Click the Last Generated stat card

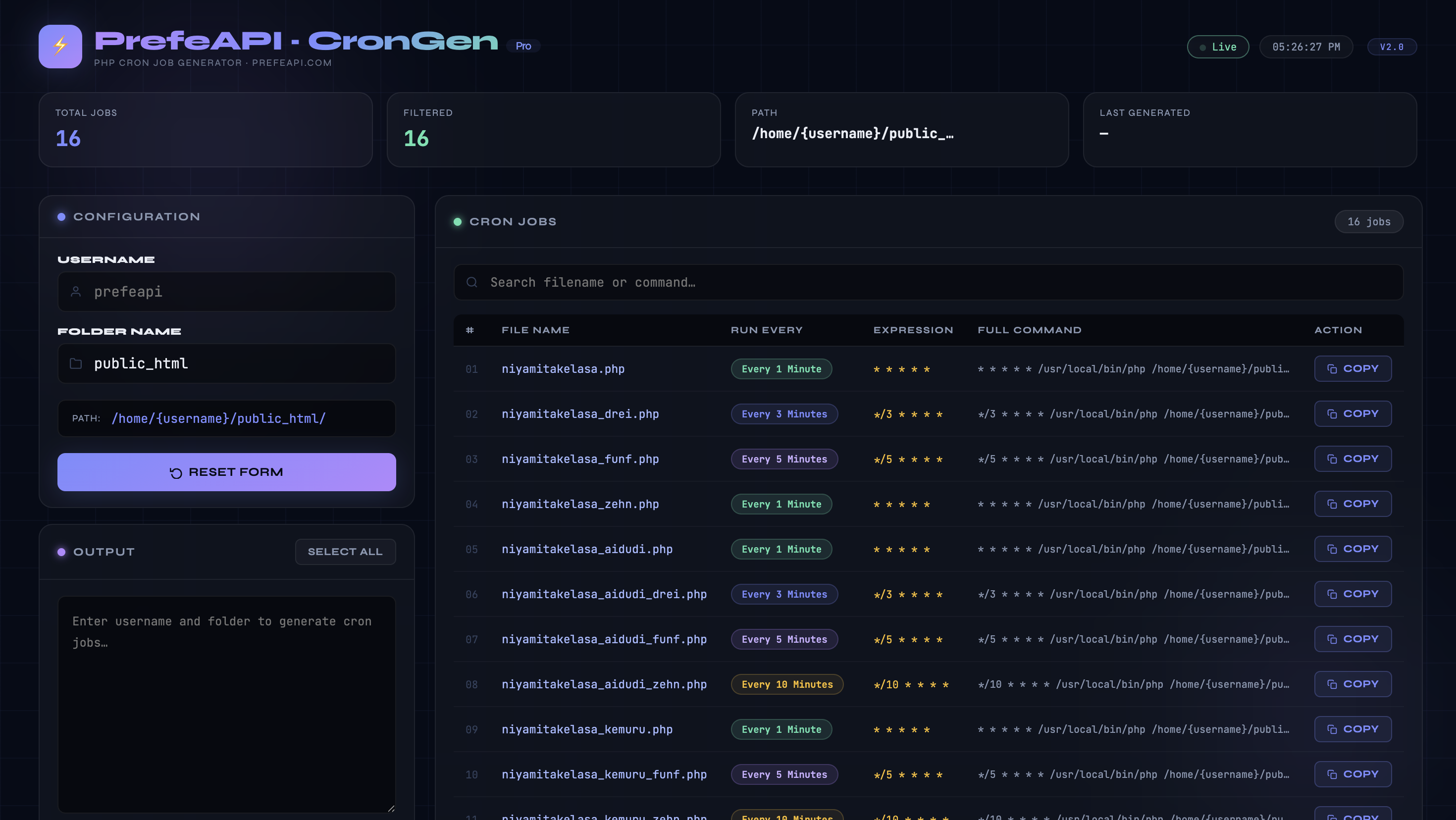1250,130
